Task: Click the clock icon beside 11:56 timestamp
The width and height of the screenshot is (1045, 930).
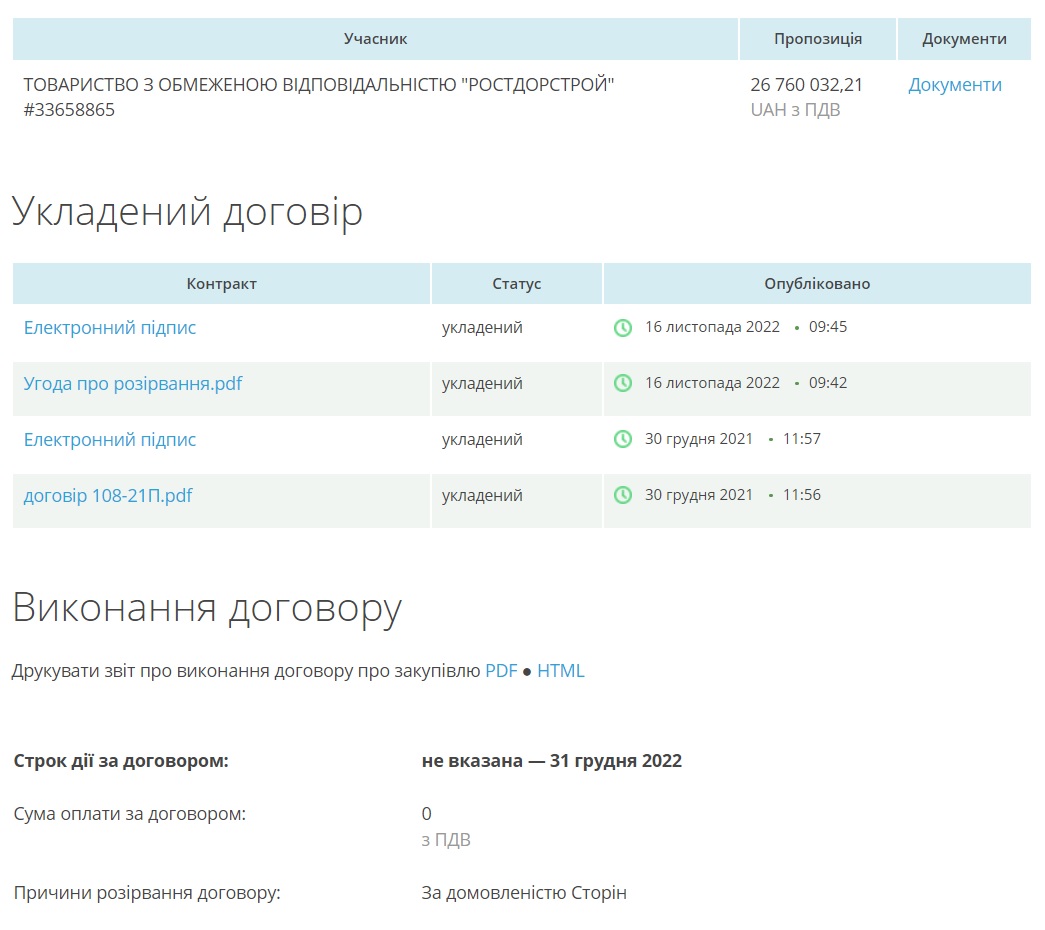Action: pos(623,496)
